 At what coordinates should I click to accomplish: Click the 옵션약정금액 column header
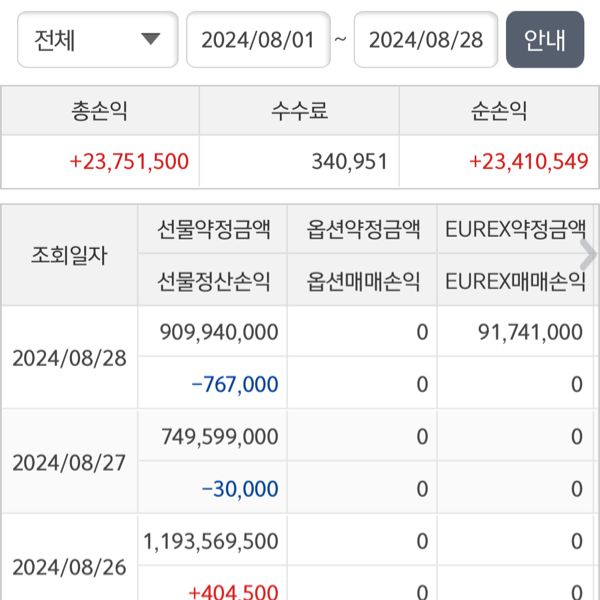point(362,230)
